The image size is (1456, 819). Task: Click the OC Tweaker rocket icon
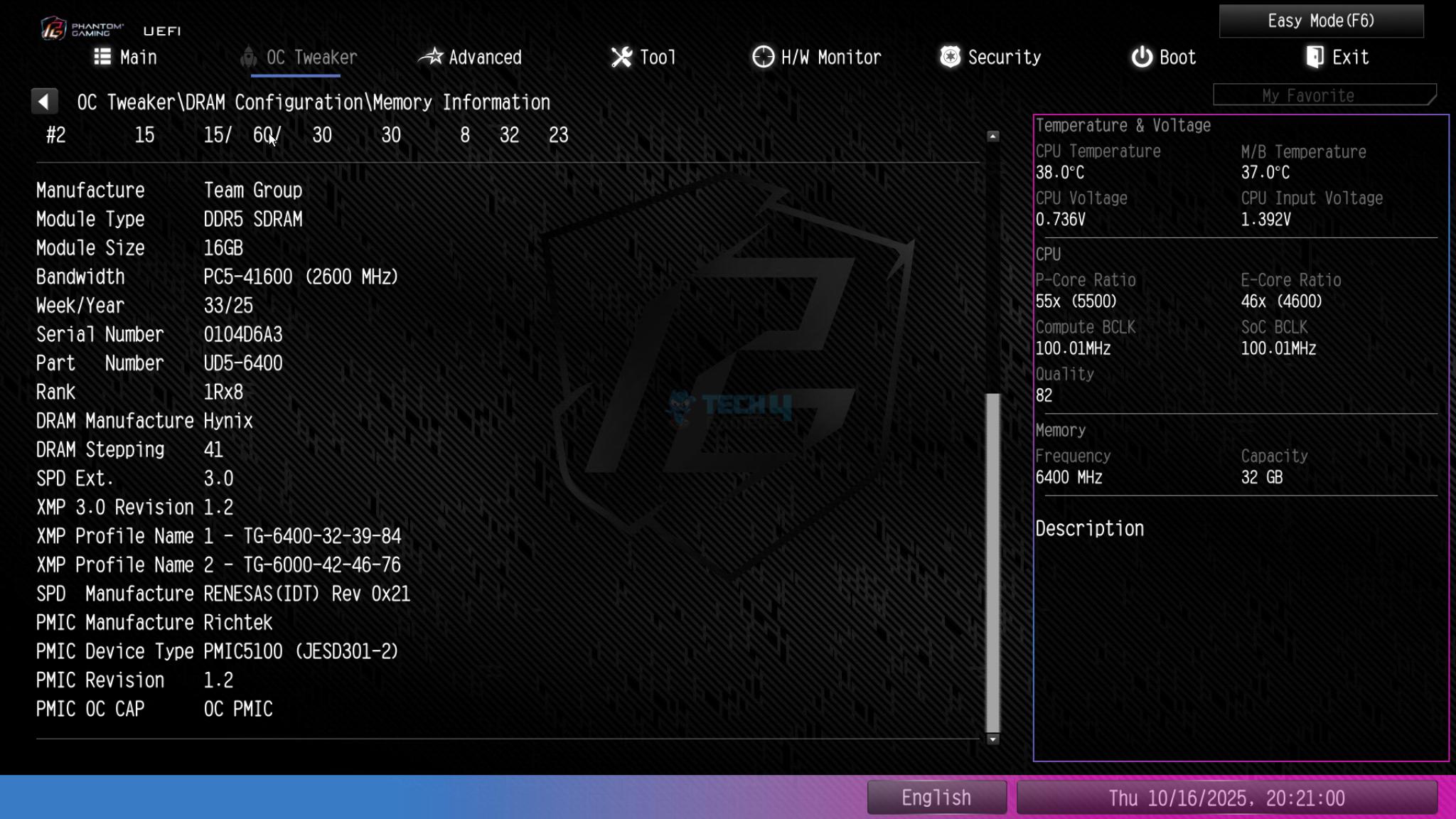coord(248,57)
